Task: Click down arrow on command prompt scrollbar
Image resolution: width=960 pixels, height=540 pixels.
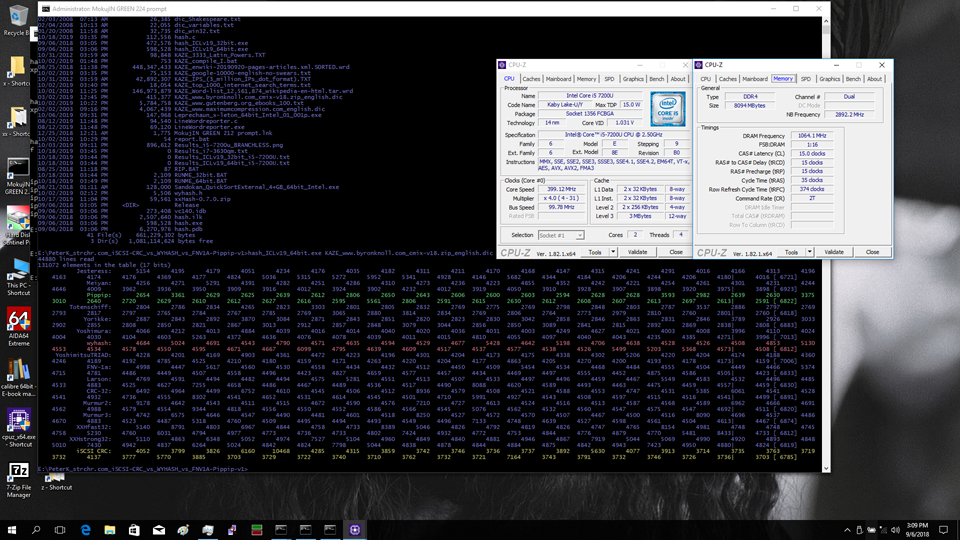Action: 825,468
